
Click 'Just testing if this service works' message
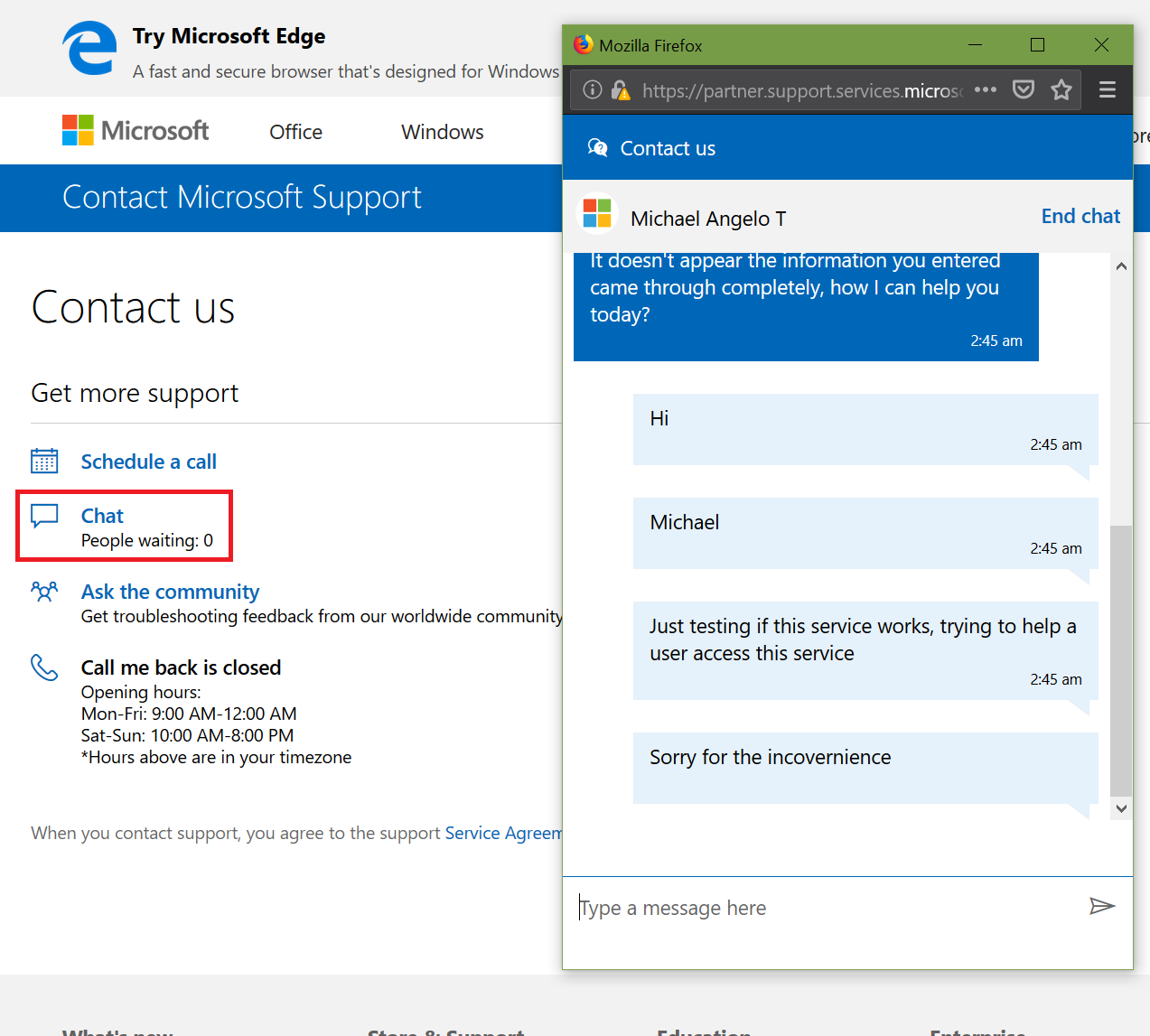click(865, 650)
